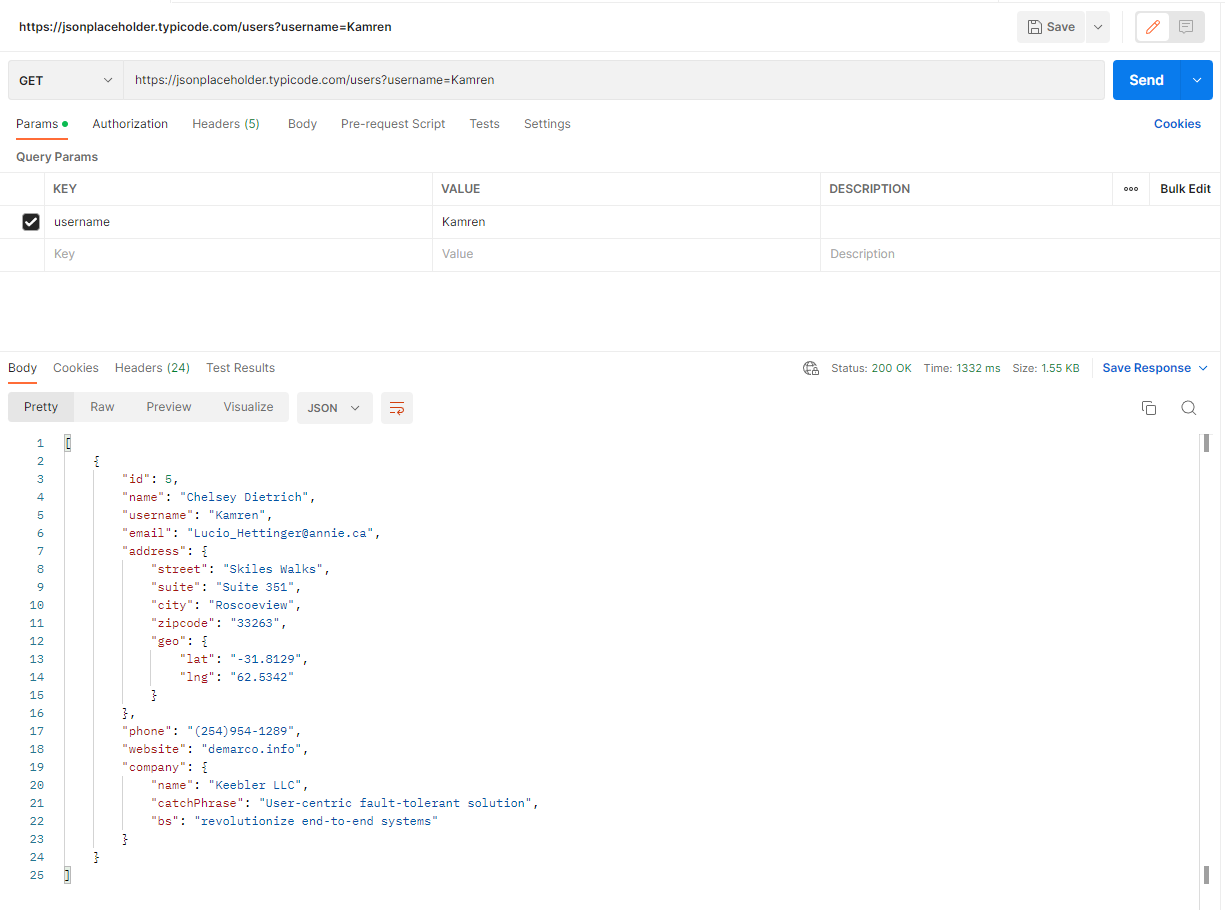Select the Visualize view

(x=248, y=407)
